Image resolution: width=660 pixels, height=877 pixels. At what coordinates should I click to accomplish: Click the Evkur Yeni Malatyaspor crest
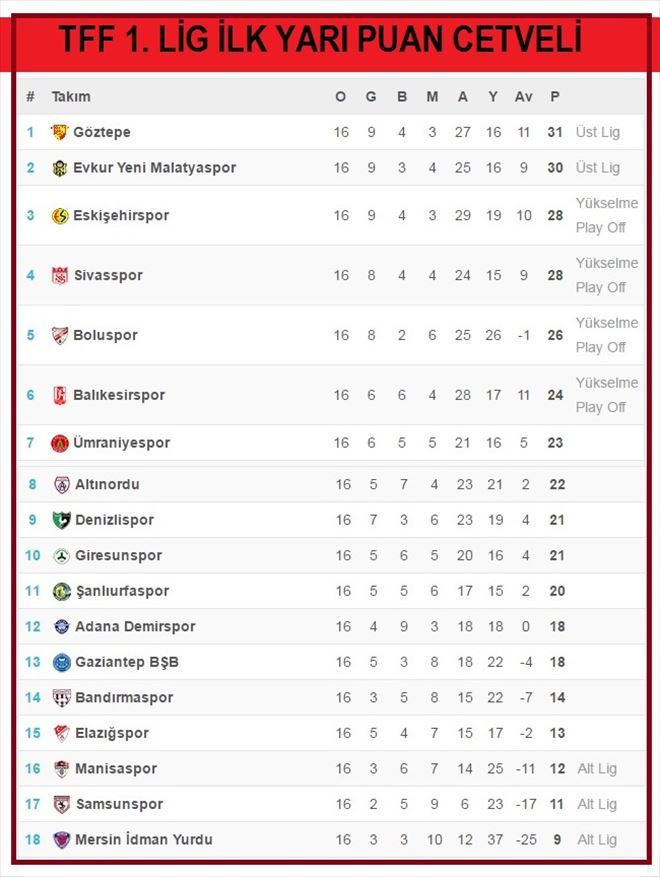(x=59, y=168)
